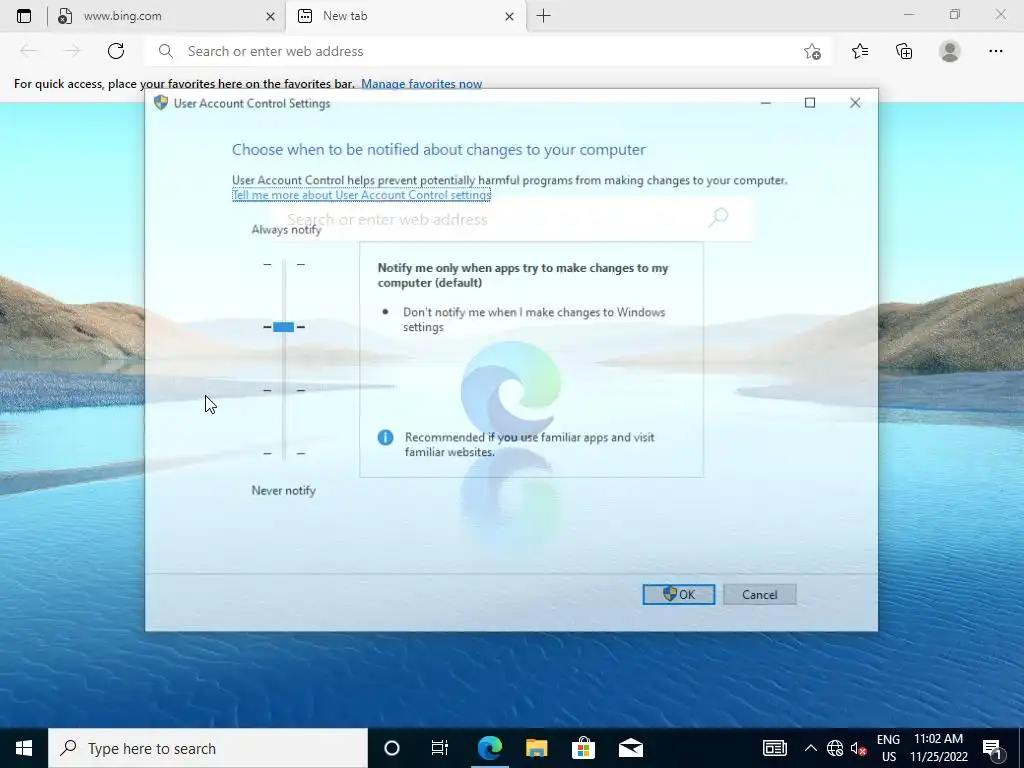Click the Manage favorites now link
Image resolution: width=1024 pixels, height=768 pixels.
coord(421,84)
